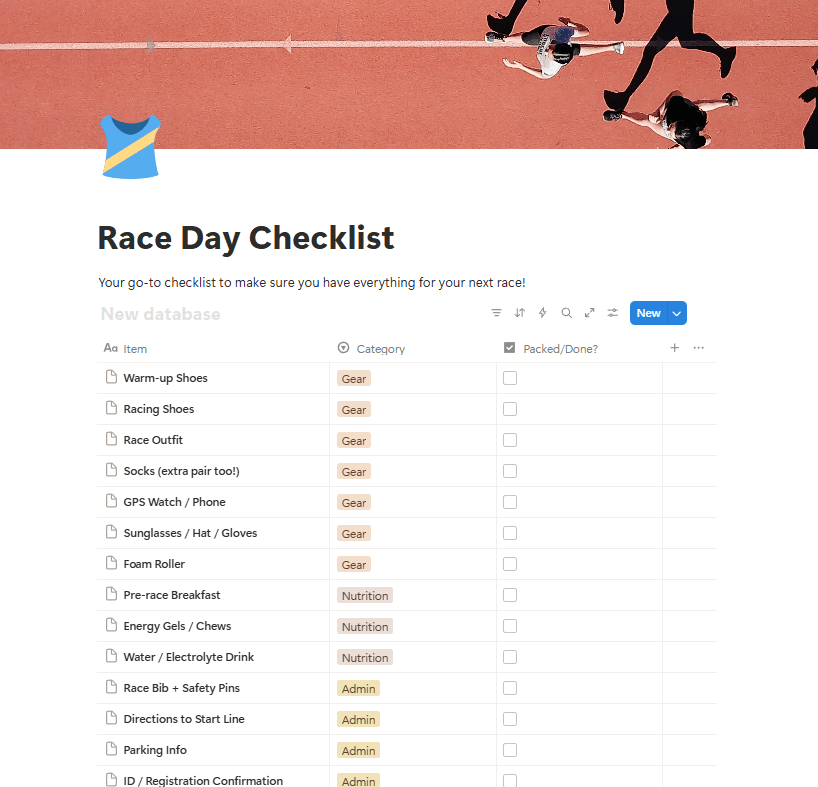Click the running shirt page icon

(x=130, y=146)
